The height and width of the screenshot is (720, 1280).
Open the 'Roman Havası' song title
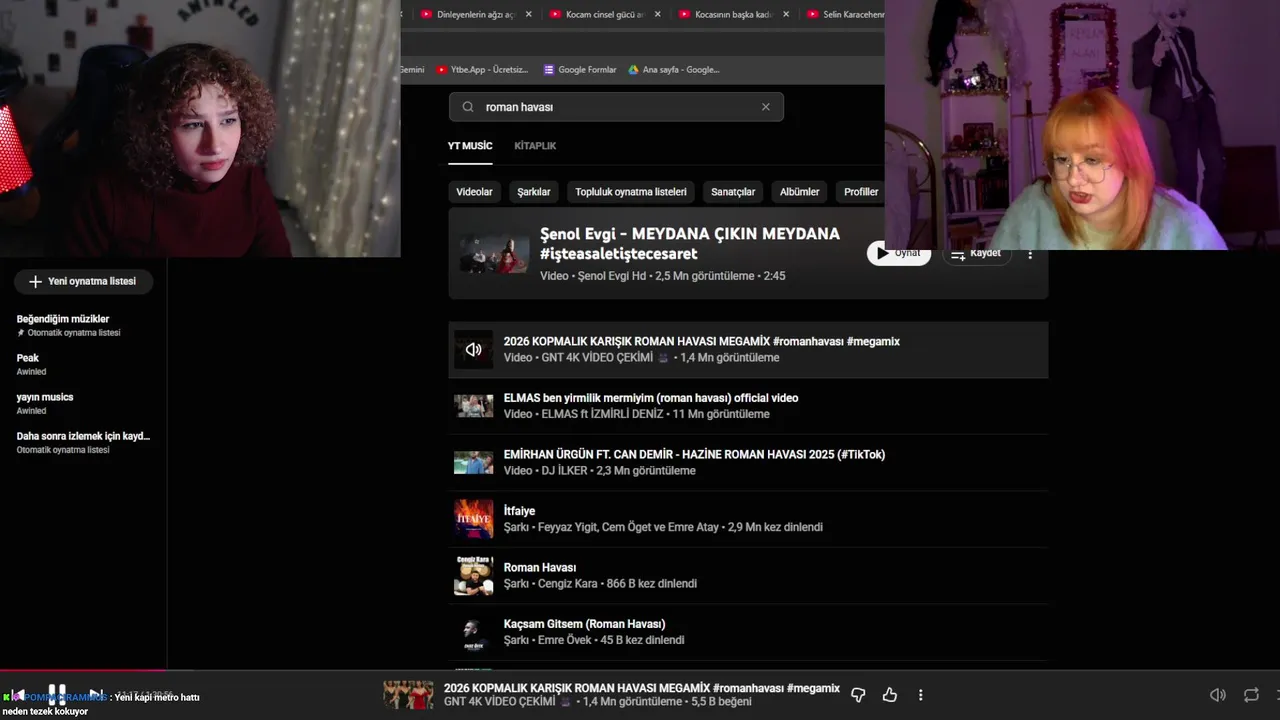540,568
